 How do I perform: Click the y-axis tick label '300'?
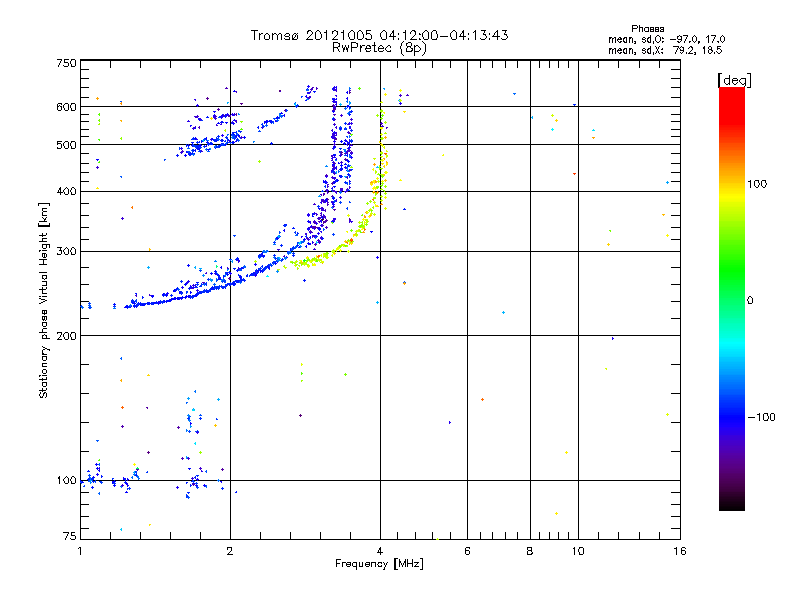(x=66, y=251)
